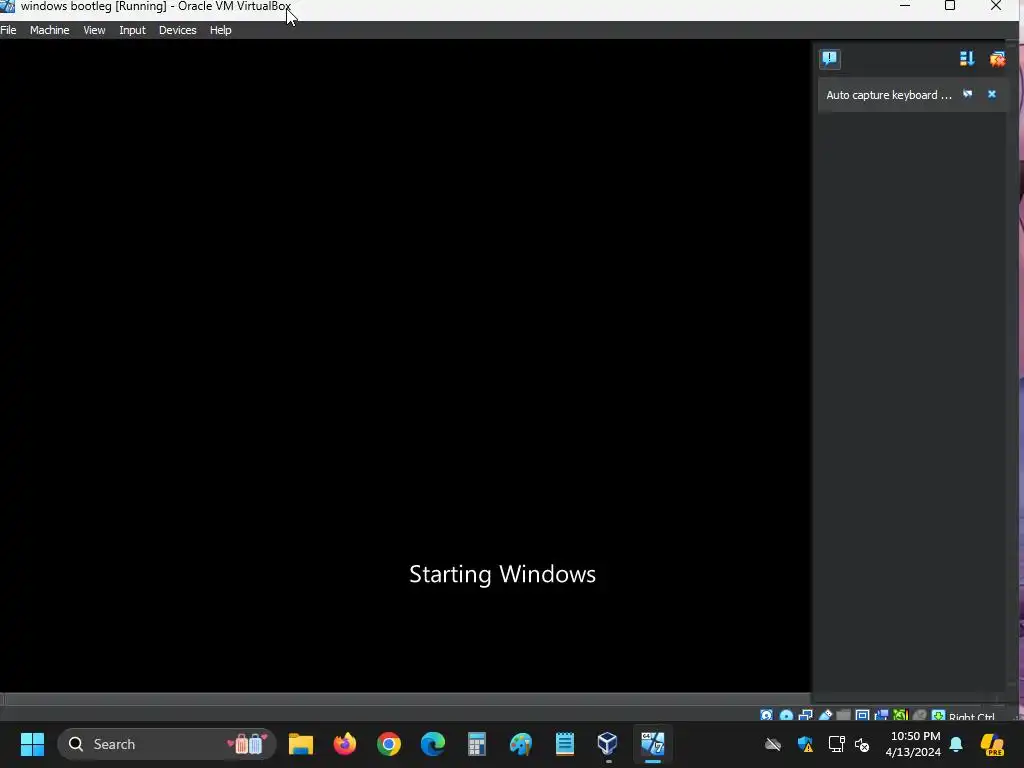Click the running VM taskbar icon
This screenshot has width=1024, height=768.
652,744
